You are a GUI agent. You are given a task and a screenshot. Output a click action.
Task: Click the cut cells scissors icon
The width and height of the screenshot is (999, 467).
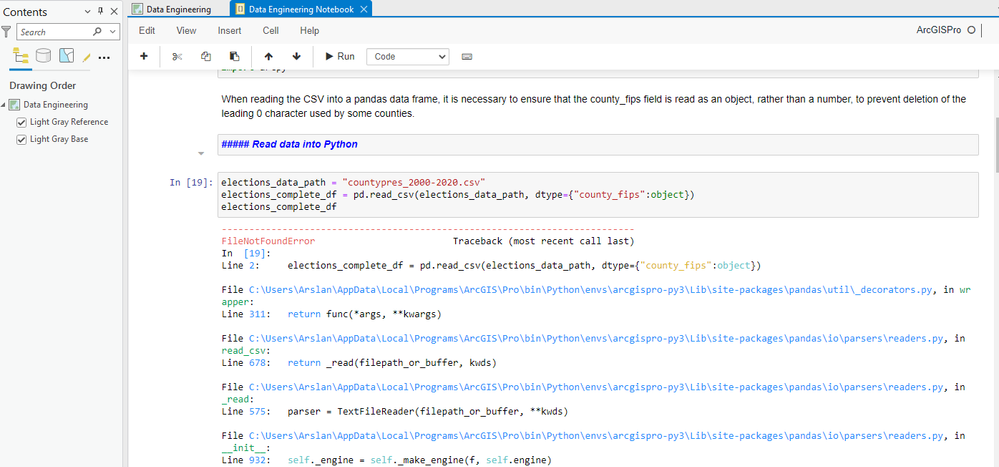[177, 57]
